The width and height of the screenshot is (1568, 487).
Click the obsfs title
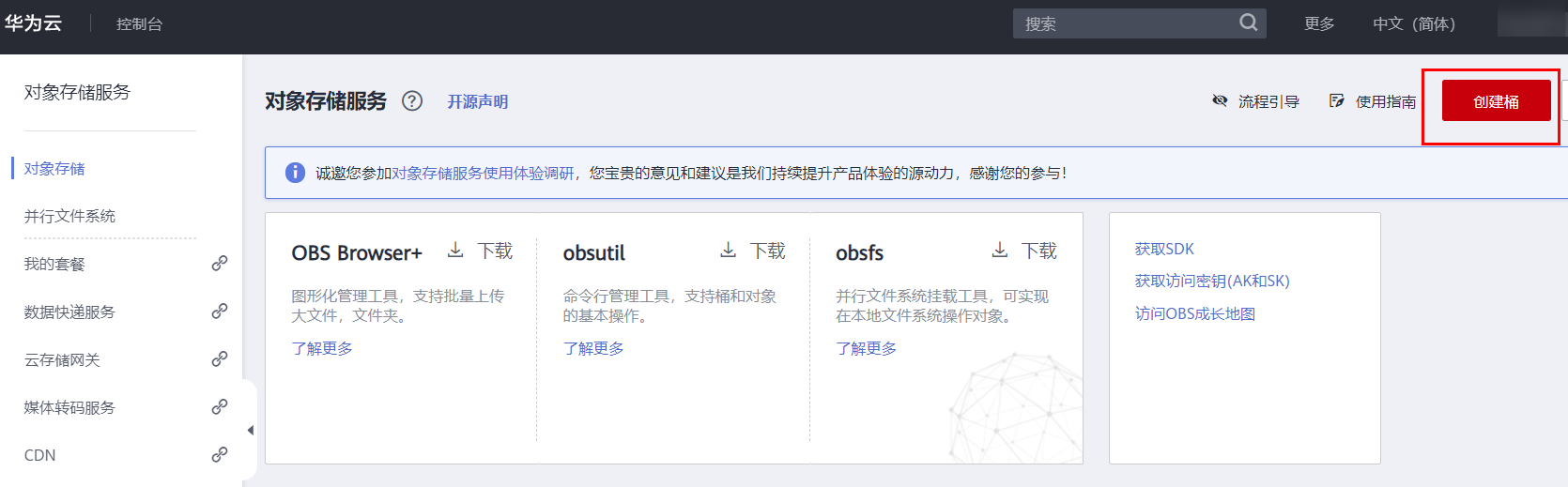(x=859, y=252)
